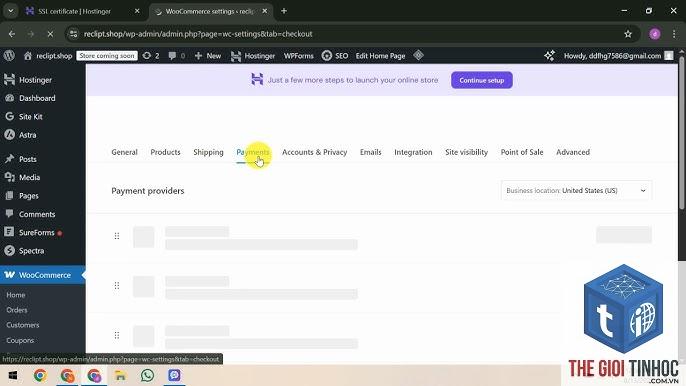
Task: Bookmark this page with the star
Action: click(628, 34)
